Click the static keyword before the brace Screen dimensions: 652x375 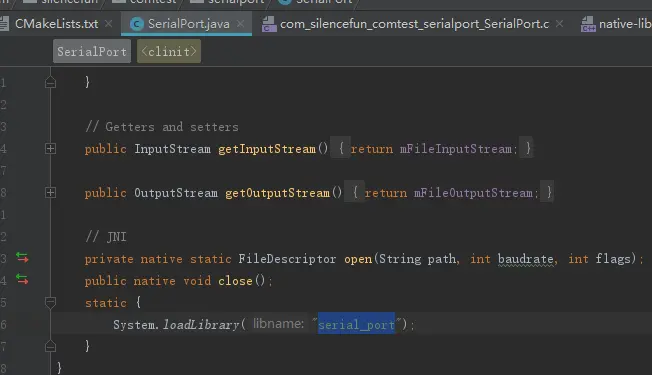(x=106, y=303)
